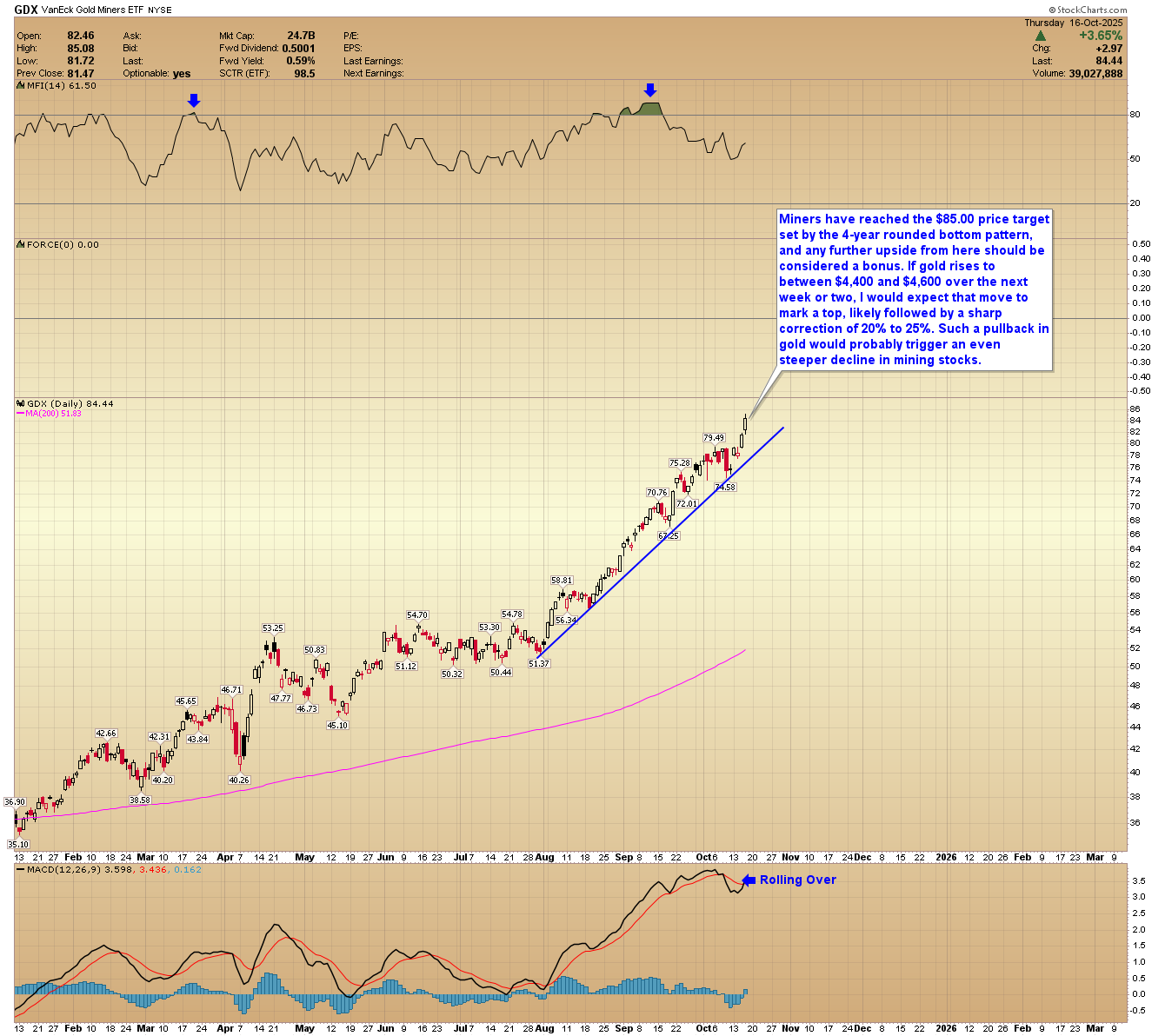Viewport: 1165px width, 1036px height.
Task: Click the "VanEck Gold Miners ETF" name
Action: (x=91, y=10)
